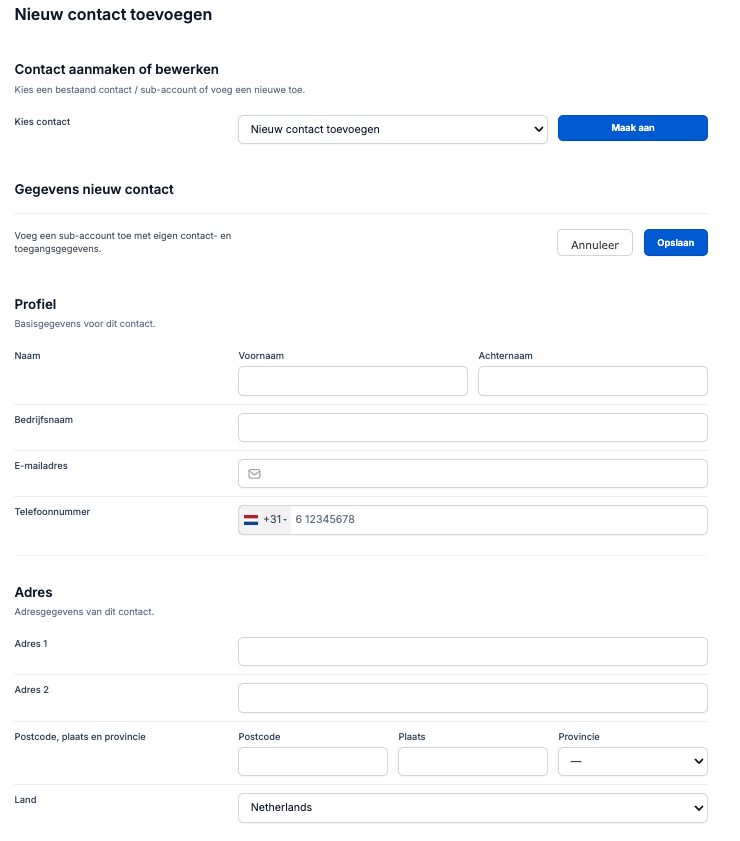Open the +31 country code selector
Viewport: 740px width, 841px height.
click(x=265, y=520)
